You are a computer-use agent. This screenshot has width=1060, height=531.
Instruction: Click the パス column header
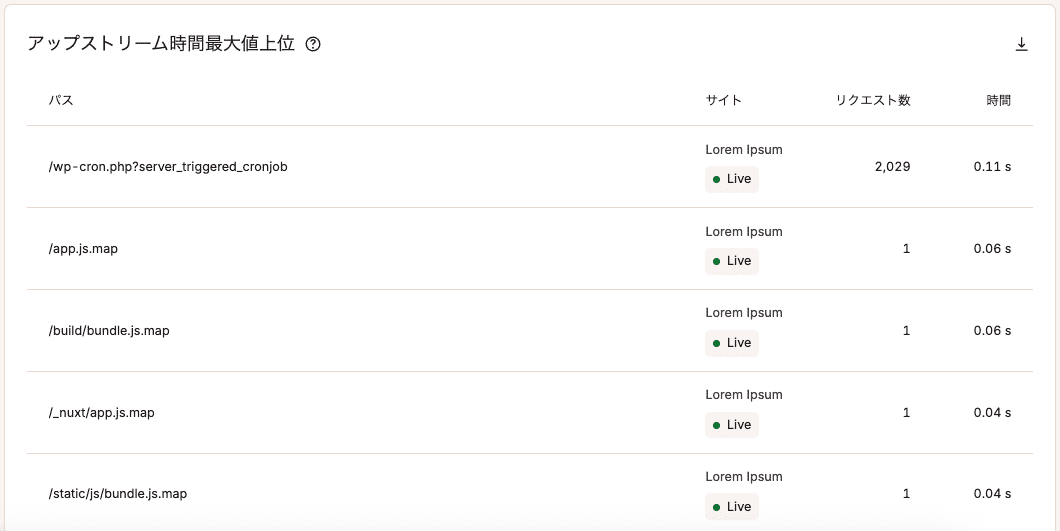(61, 100)
